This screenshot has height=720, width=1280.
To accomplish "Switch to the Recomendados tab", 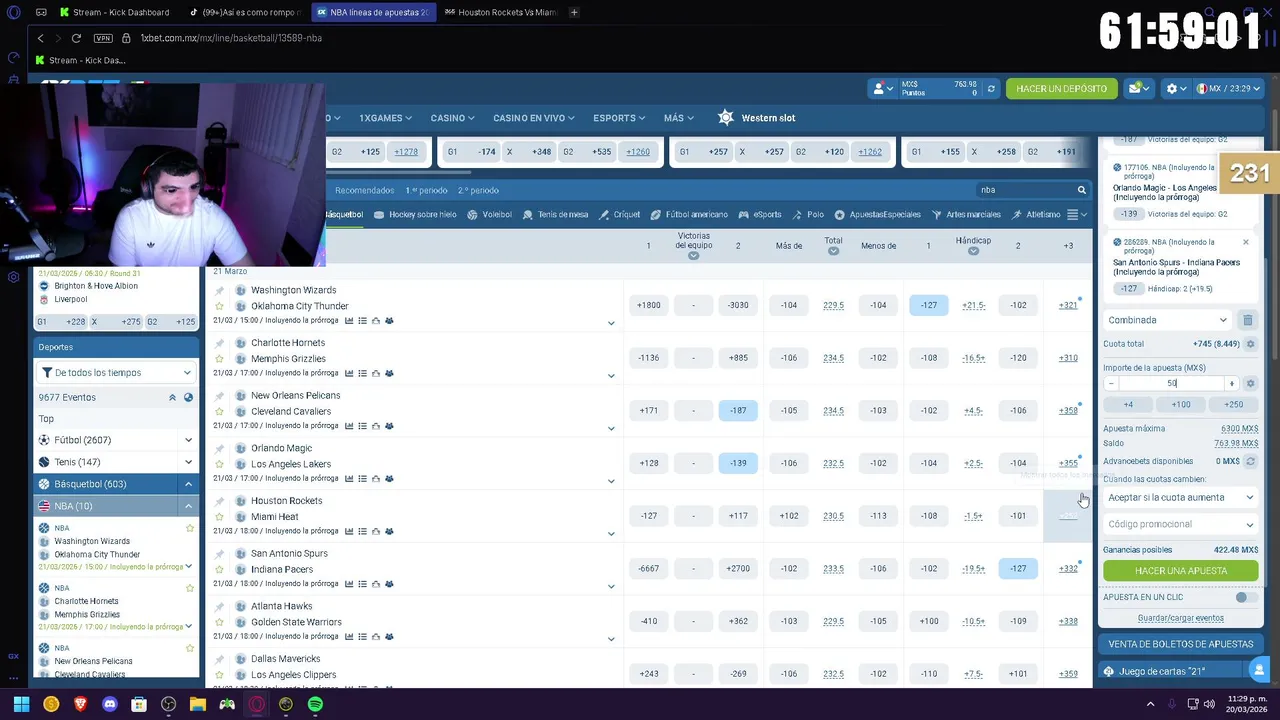I will click(364, 190).
